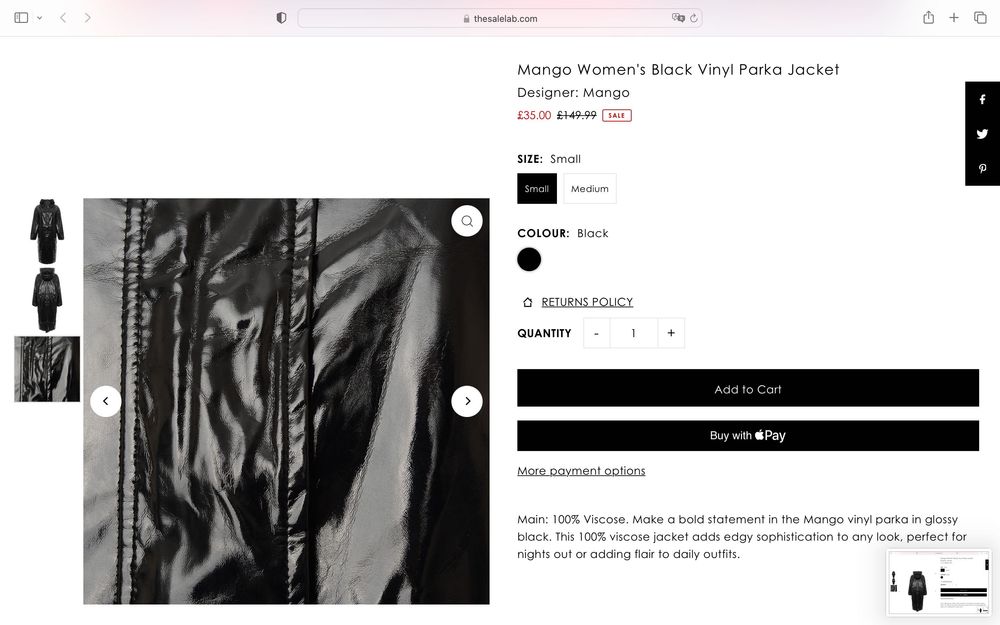Pin product on Pinterest
The height and width of the screenshot is (625, 1000).
pyautogui.click(x=982, y=169)
